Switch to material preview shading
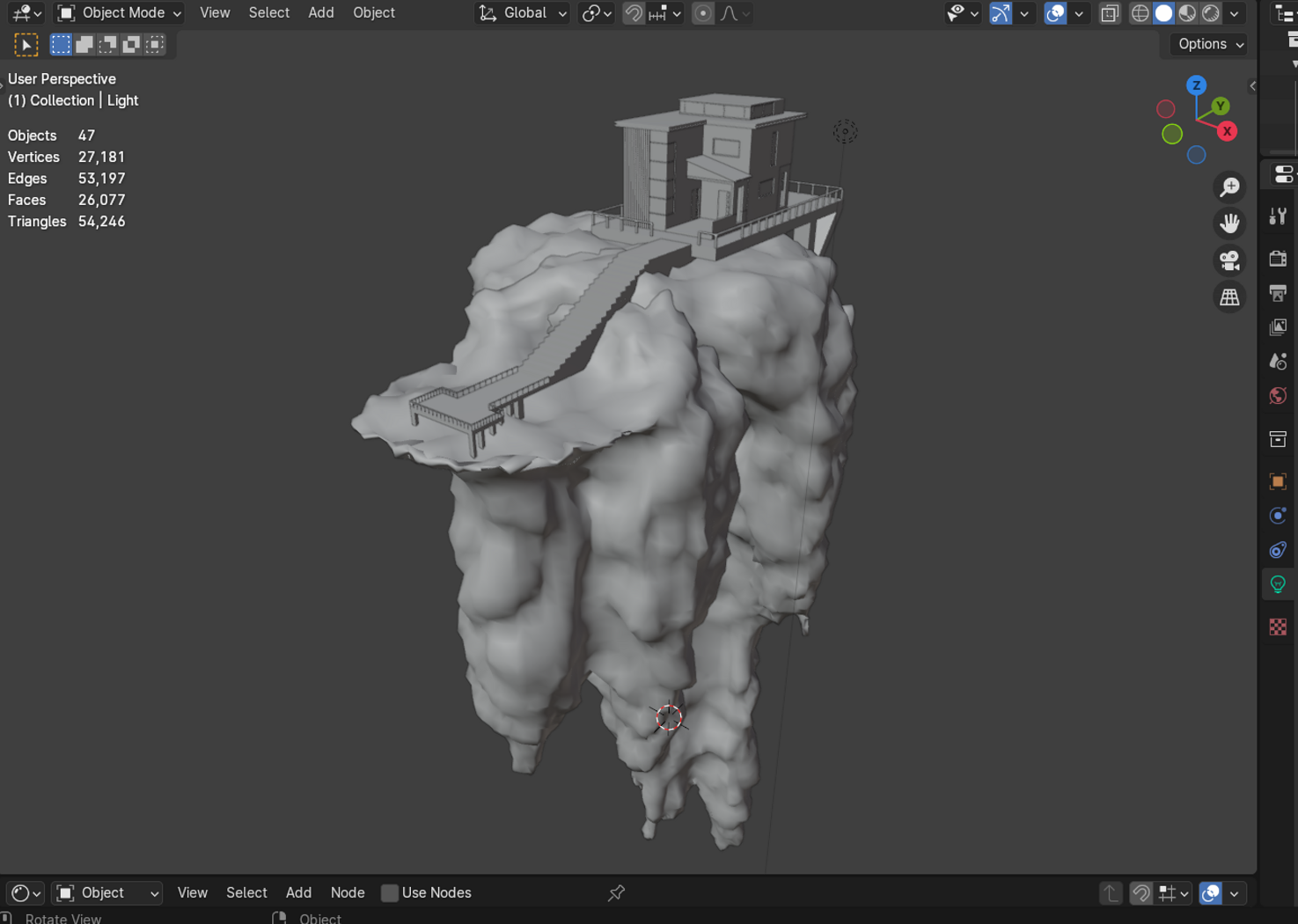Viewport: 1298px width, 924px height. click(1187, 13)
